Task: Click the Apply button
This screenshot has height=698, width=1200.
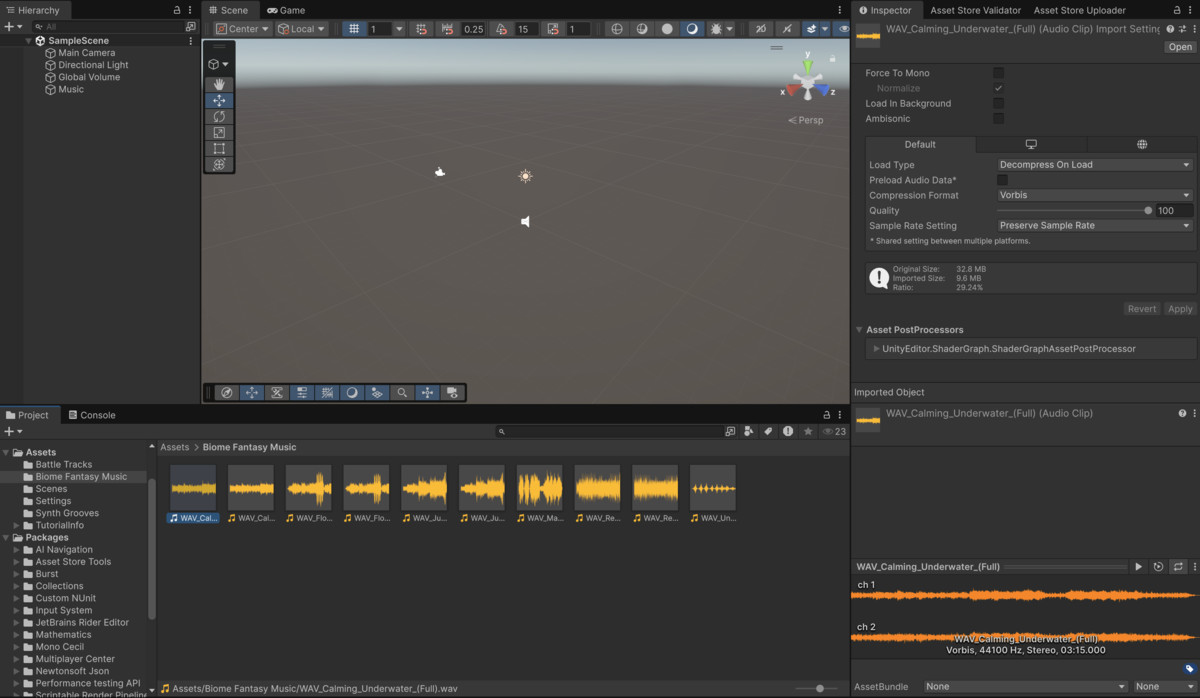Action: pyautogui.click(x=1180, y=309)
